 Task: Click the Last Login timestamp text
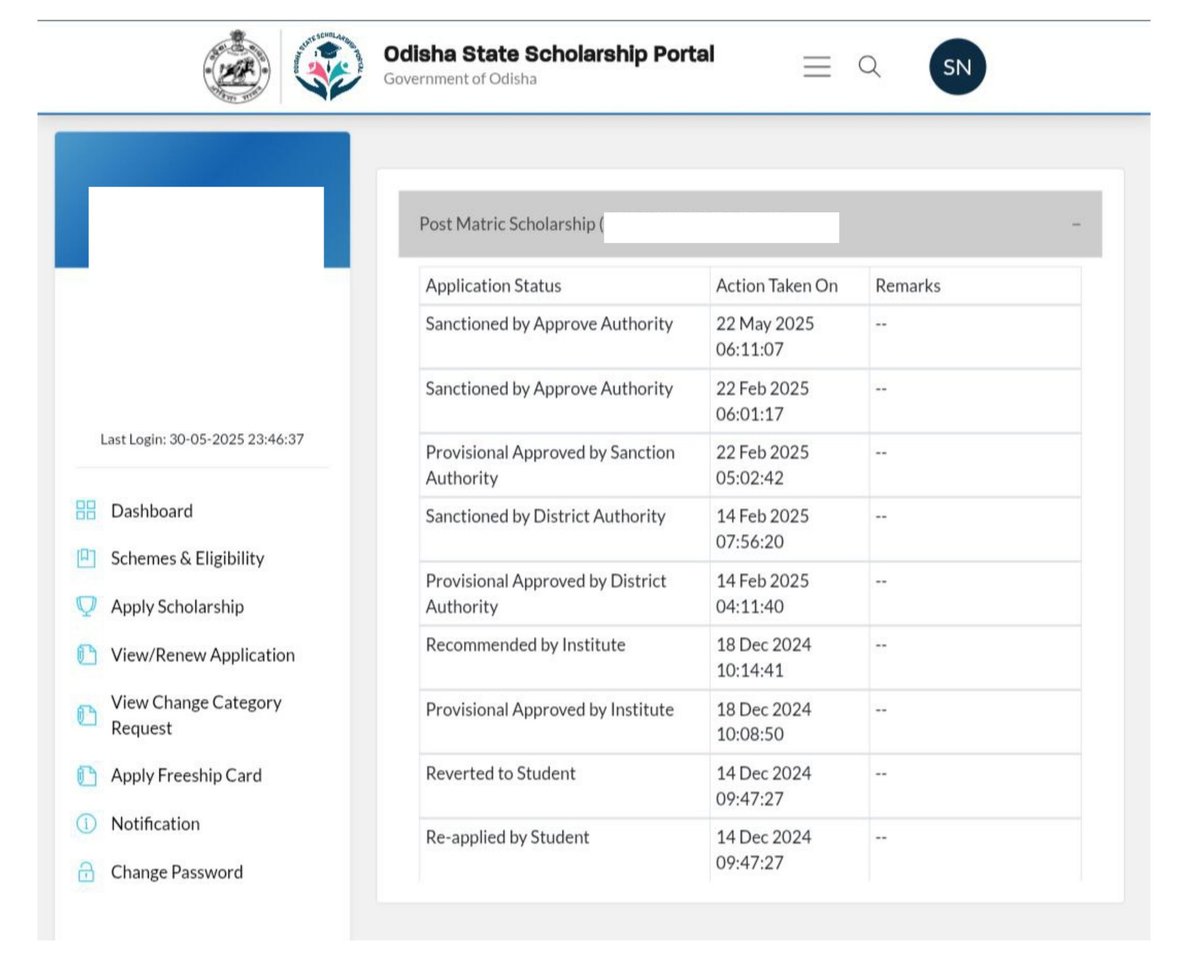click(x=202, y=439)
